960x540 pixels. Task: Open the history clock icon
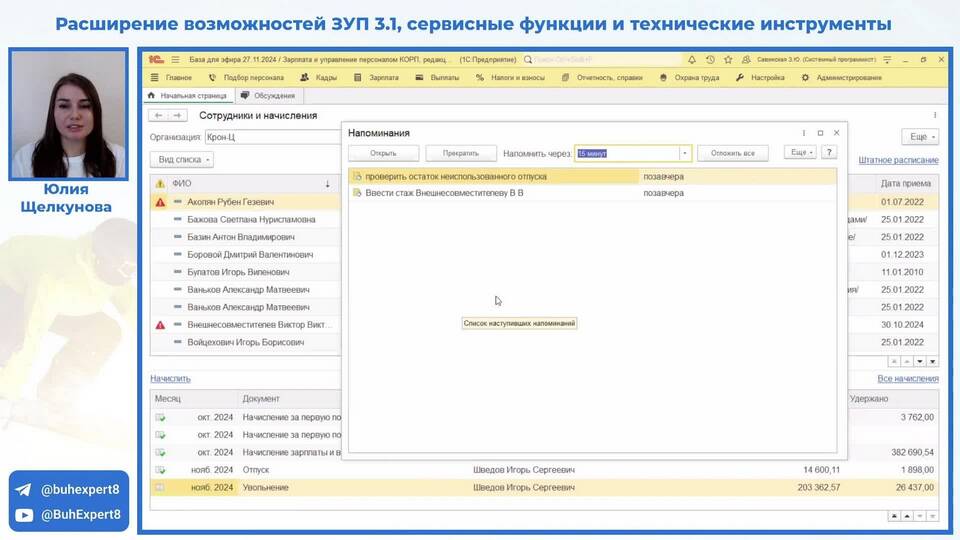pos(709,60)
